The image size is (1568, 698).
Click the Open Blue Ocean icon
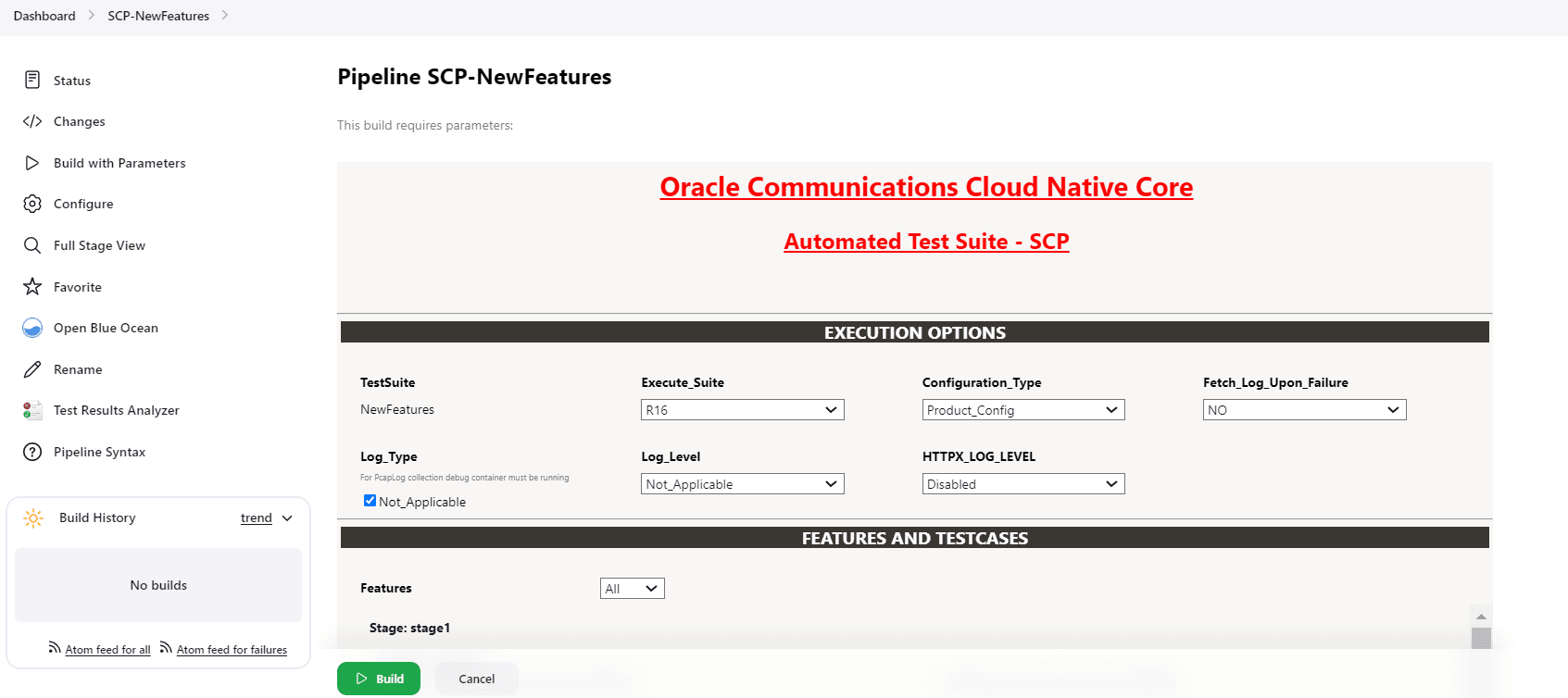[x=32, y=328]
